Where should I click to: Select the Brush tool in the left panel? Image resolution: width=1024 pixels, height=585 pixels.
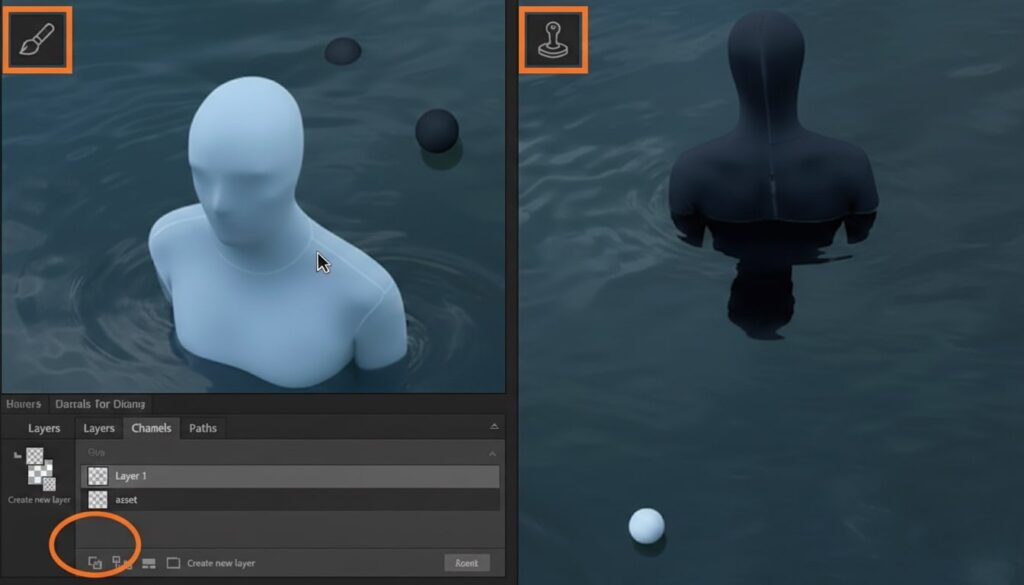37,38
